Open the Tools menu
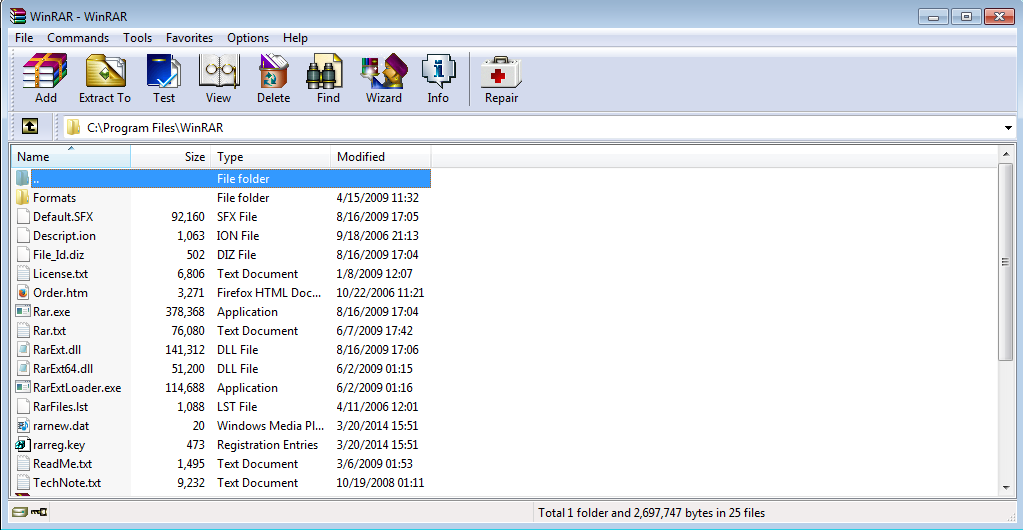 pyautogui.click(x=138, y=38)
